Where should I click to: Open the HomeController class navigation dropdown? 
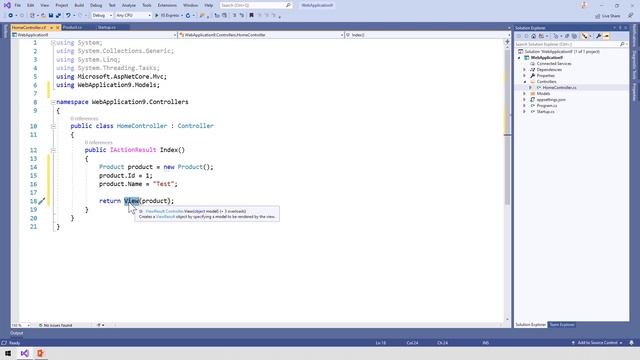pyautogui.click(x=261, y=35)
